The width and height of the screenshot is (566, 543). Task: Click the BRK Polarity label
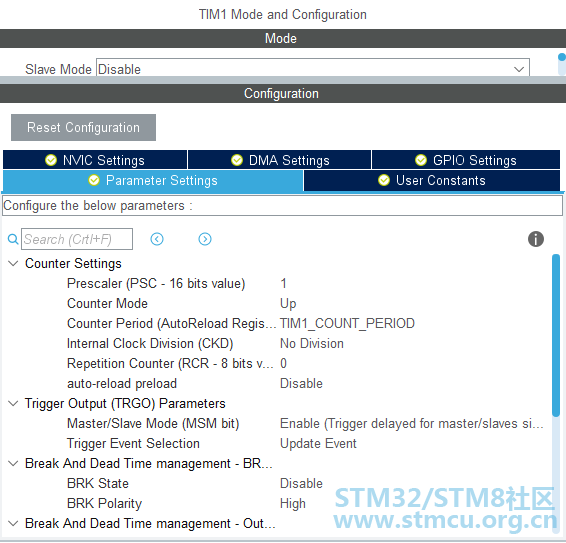coord(105,503)
